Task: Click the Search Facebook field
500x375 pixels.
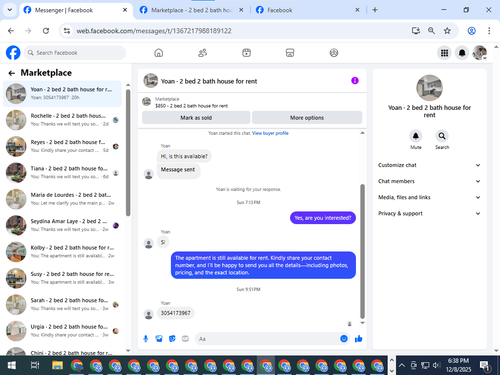Action: click(x=75, y=53)
